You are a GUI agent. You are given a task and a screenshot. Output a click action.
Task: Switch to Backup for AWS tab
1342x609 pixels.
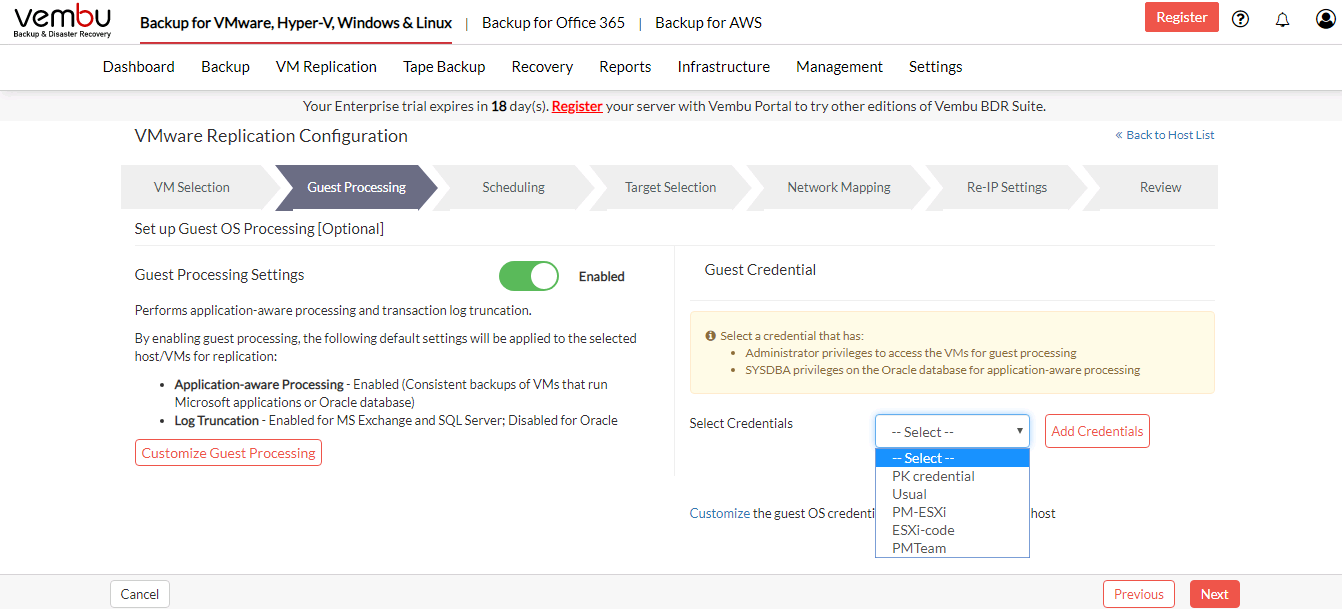coord(709,23)
